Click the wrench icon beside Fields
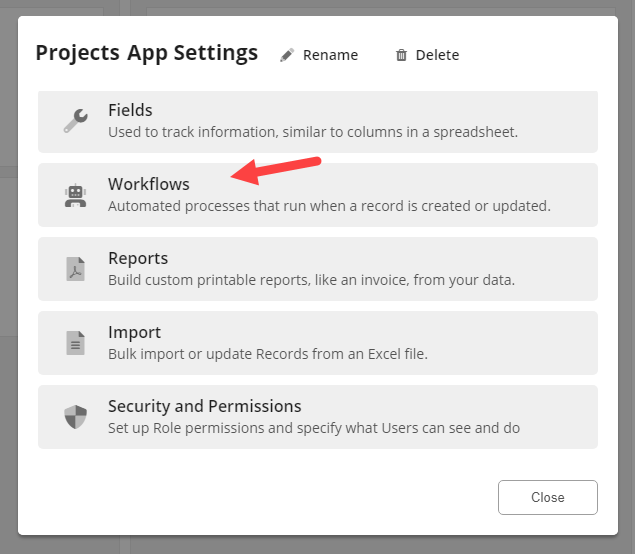 coord(75,121)
